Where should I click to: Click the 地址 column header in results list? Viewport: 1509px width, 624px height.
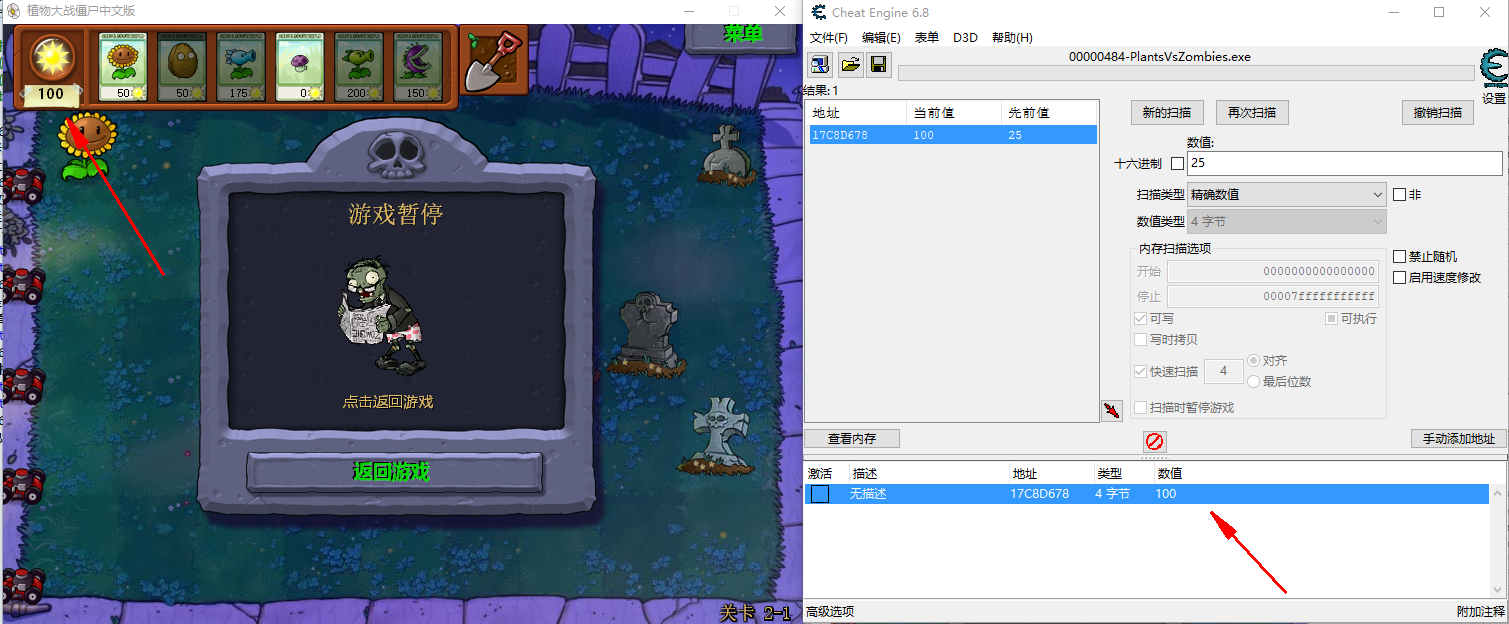pyautogui.click(x=856, y=113)
